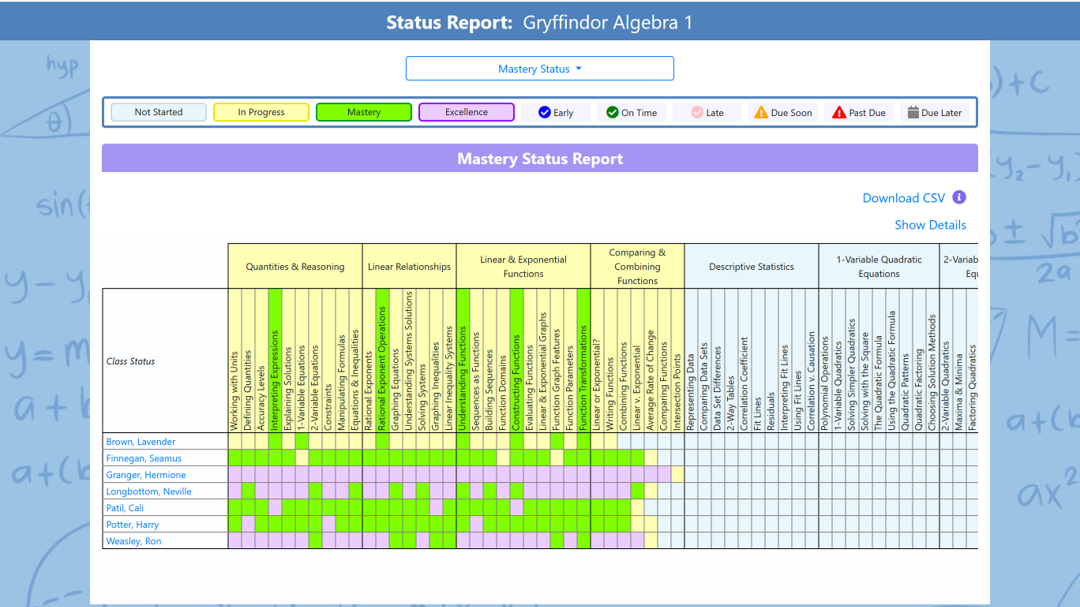Open the Mastery Status dropdown
The image size is (1080, 607).
coord(539,69)
